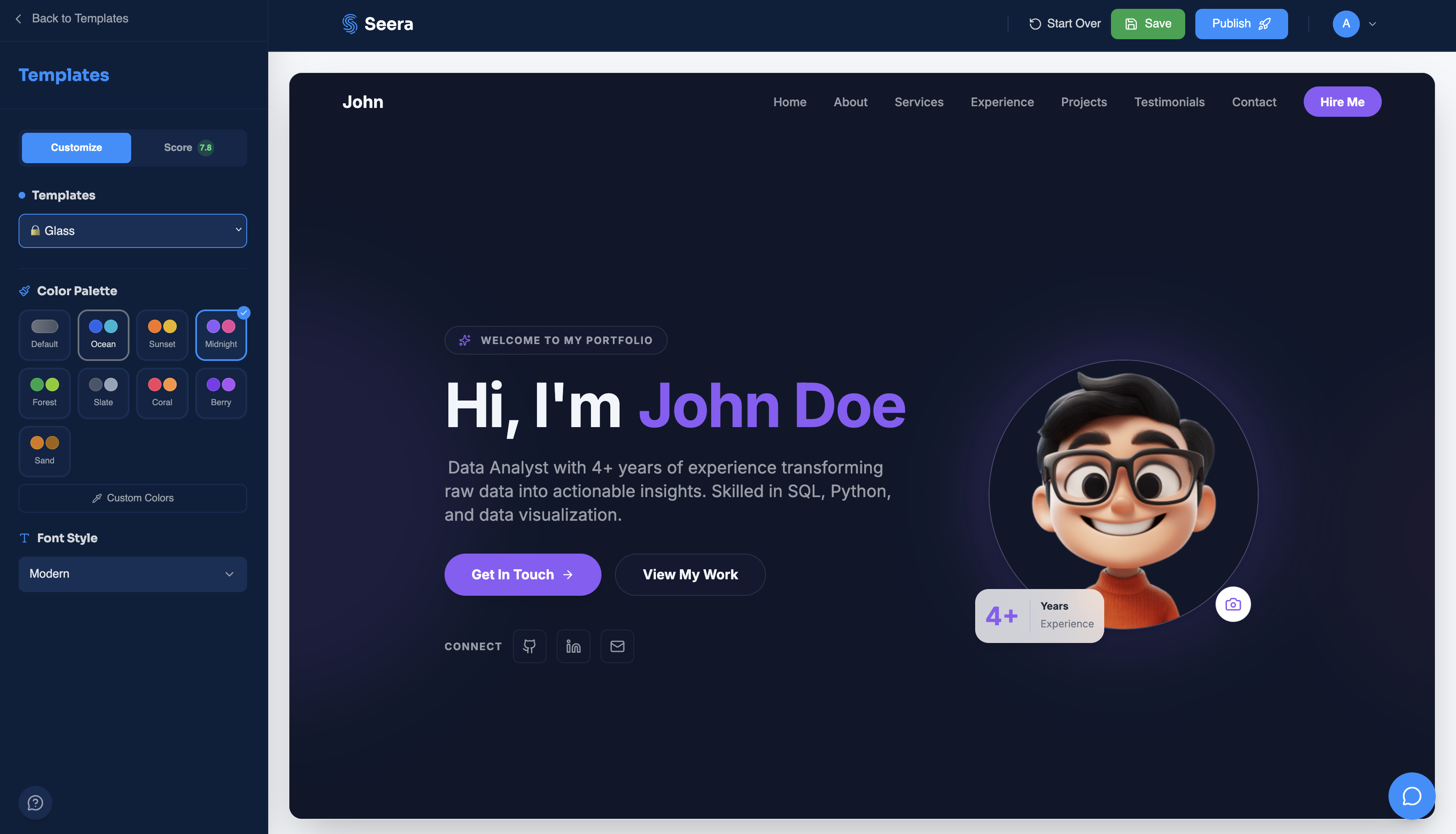Click the Font Style T icon

[x=24, y=538]
